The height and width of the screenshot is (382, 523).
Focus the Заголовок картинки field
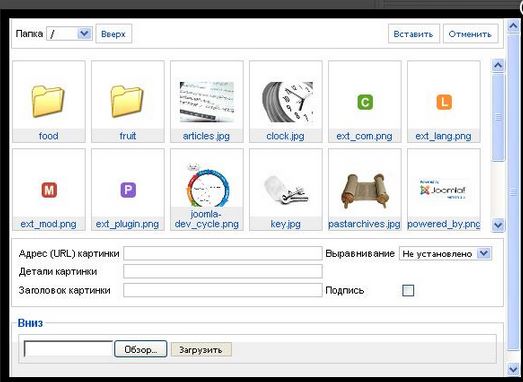coord(223,290)
